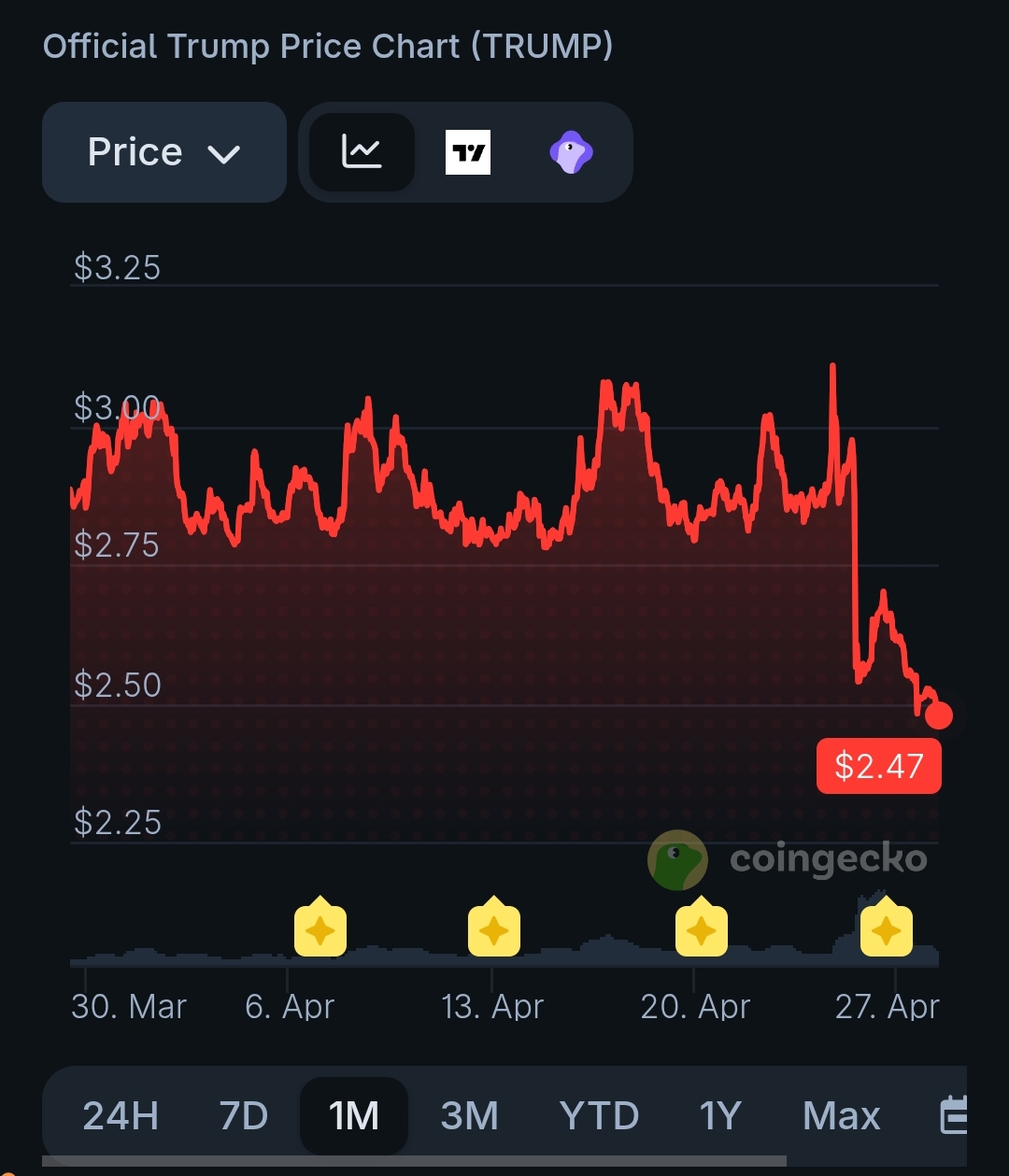Click the yellow event marker near 6. Apr
The height and width of the screenshot is (1176, 1009).
click(320, 929)
